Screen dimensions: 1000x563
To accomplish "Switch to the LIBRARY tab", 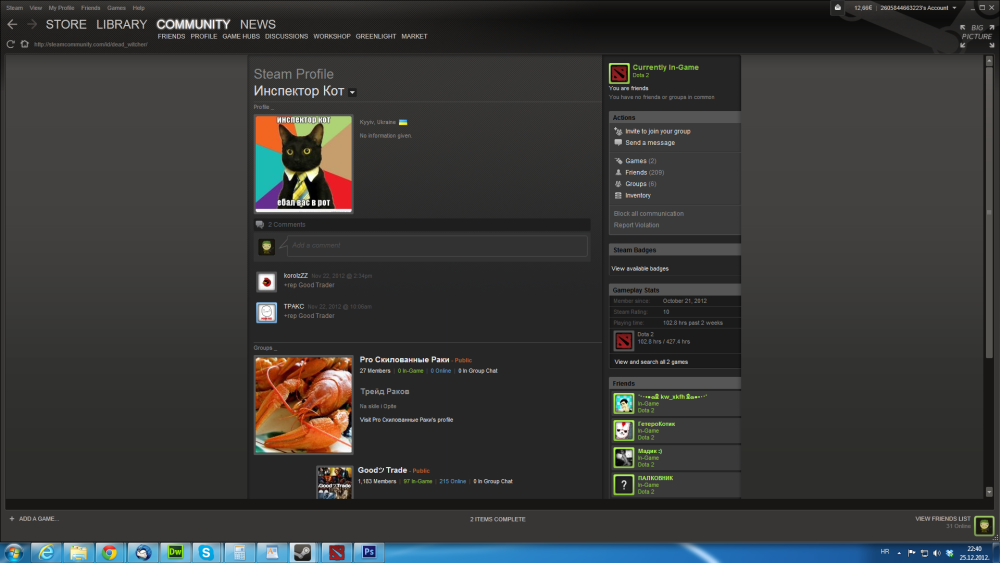I will (x=121, y=24).
